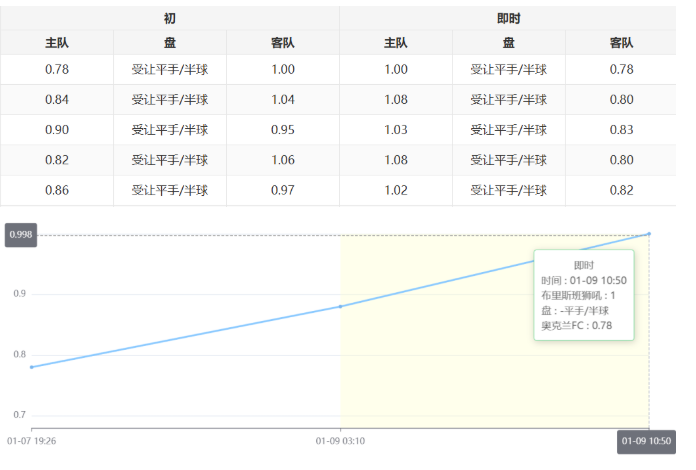The width and height of the screenshot is (696, 470).
Task: Click the highlighted 01-09 10:50 axis label
Action: point(646,441)
